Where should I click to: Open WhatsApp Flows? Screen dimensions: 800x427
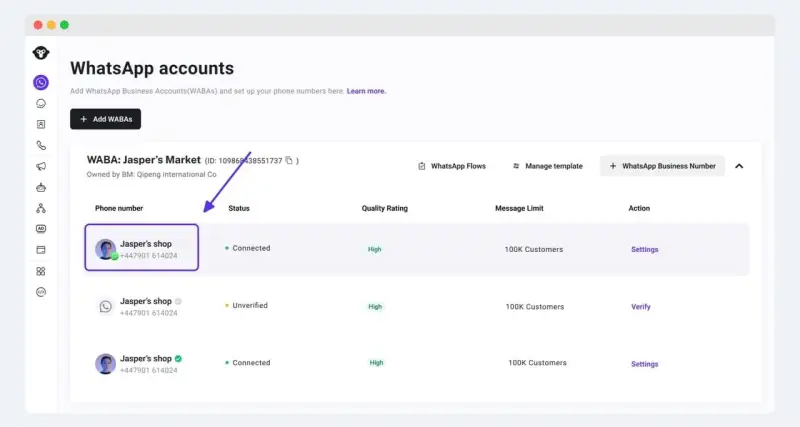[x=451, y=166]
